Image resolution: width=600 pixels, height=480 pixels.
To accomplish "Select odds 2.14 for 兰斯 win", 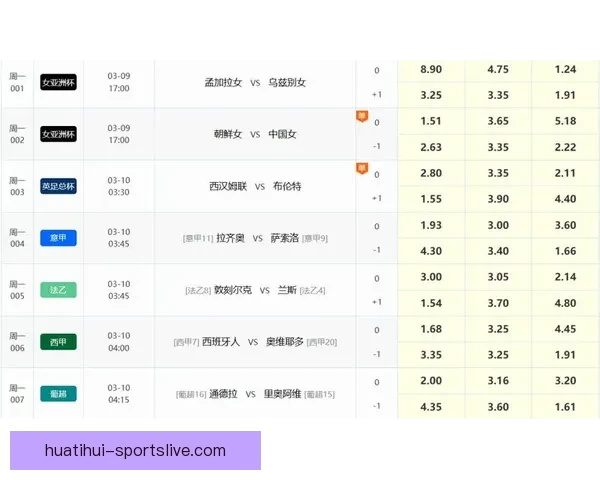I will point(565,277).
